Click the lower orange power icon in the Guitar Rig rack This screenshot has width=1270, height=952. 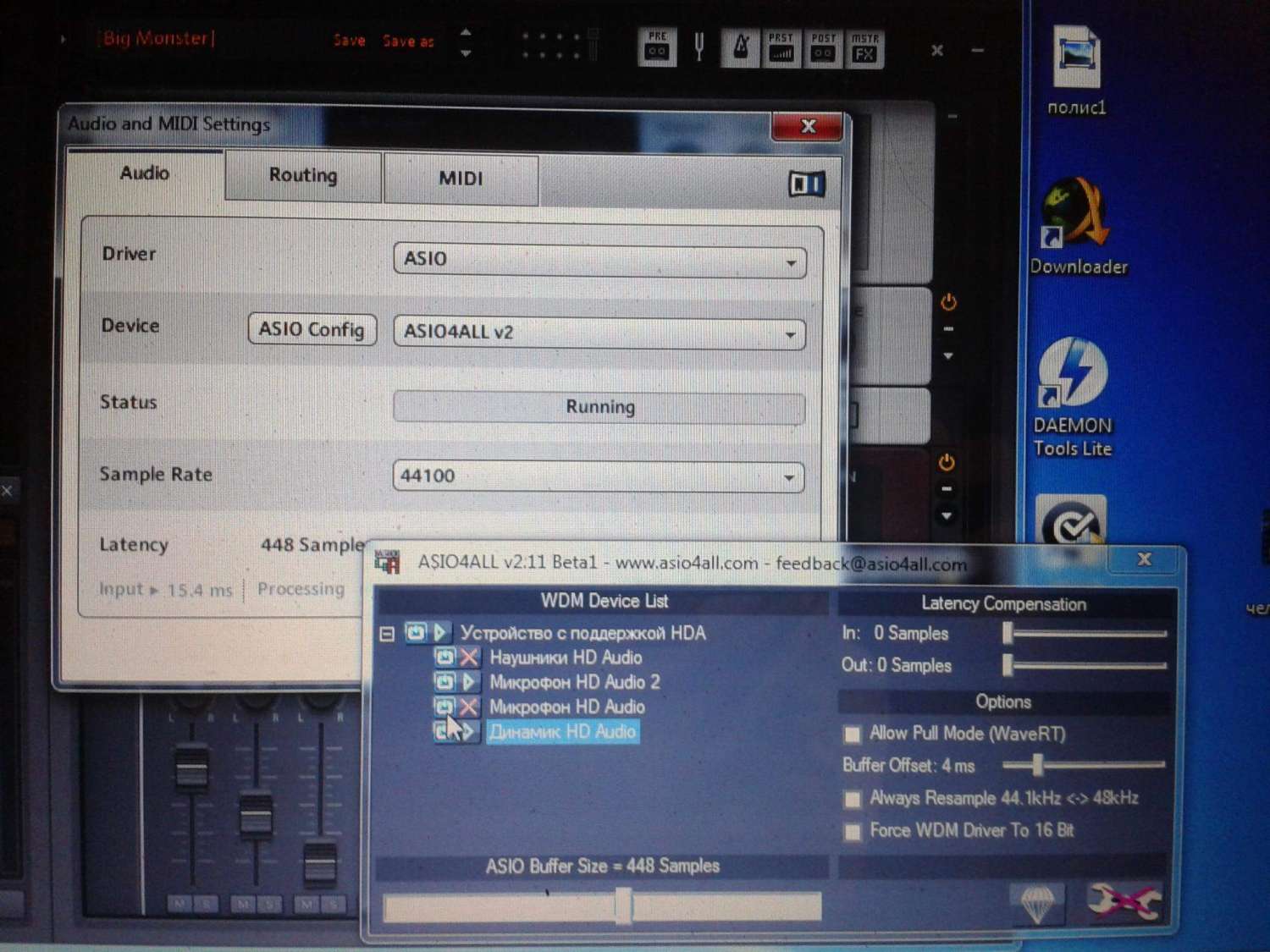(947, 463)
